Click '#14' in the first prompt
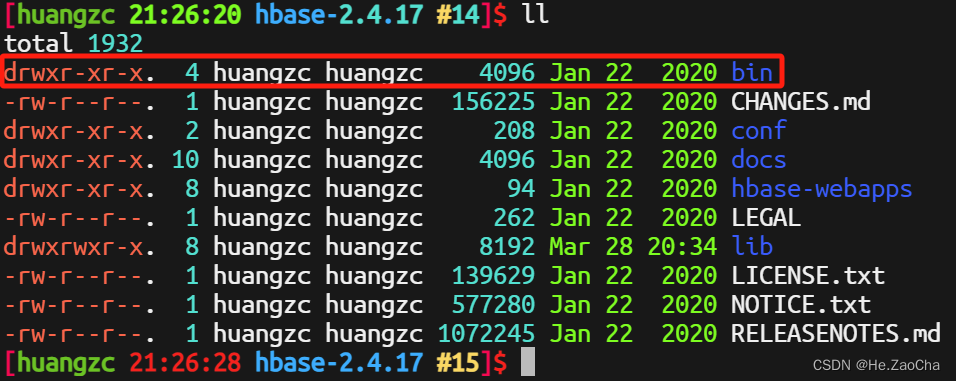The width and height of the screenshot is (956, 381). [457, 15]
